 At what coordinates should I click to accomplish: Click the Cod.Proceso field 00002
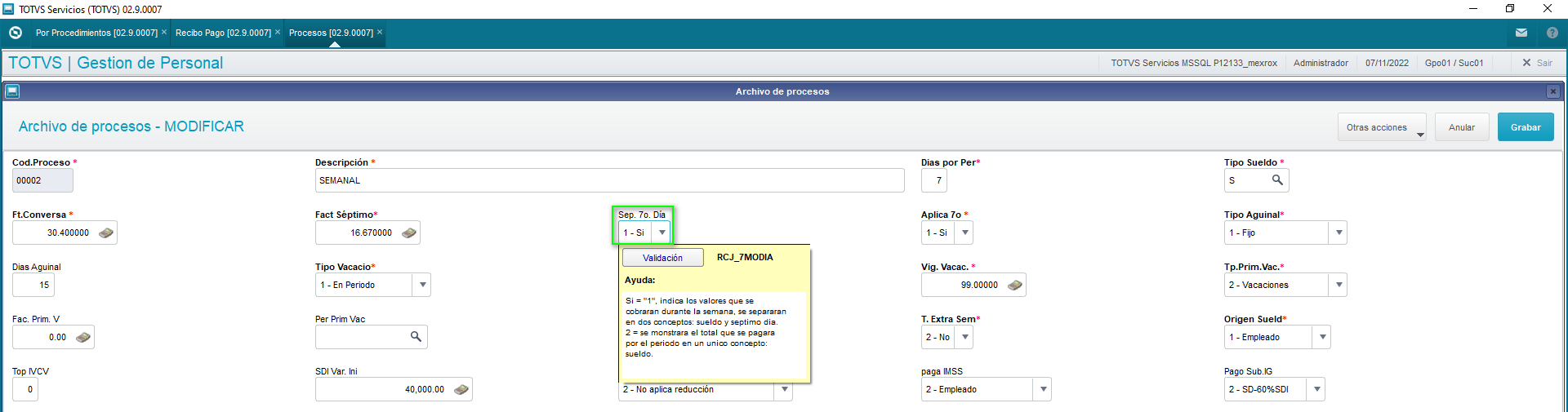(42, 180)
